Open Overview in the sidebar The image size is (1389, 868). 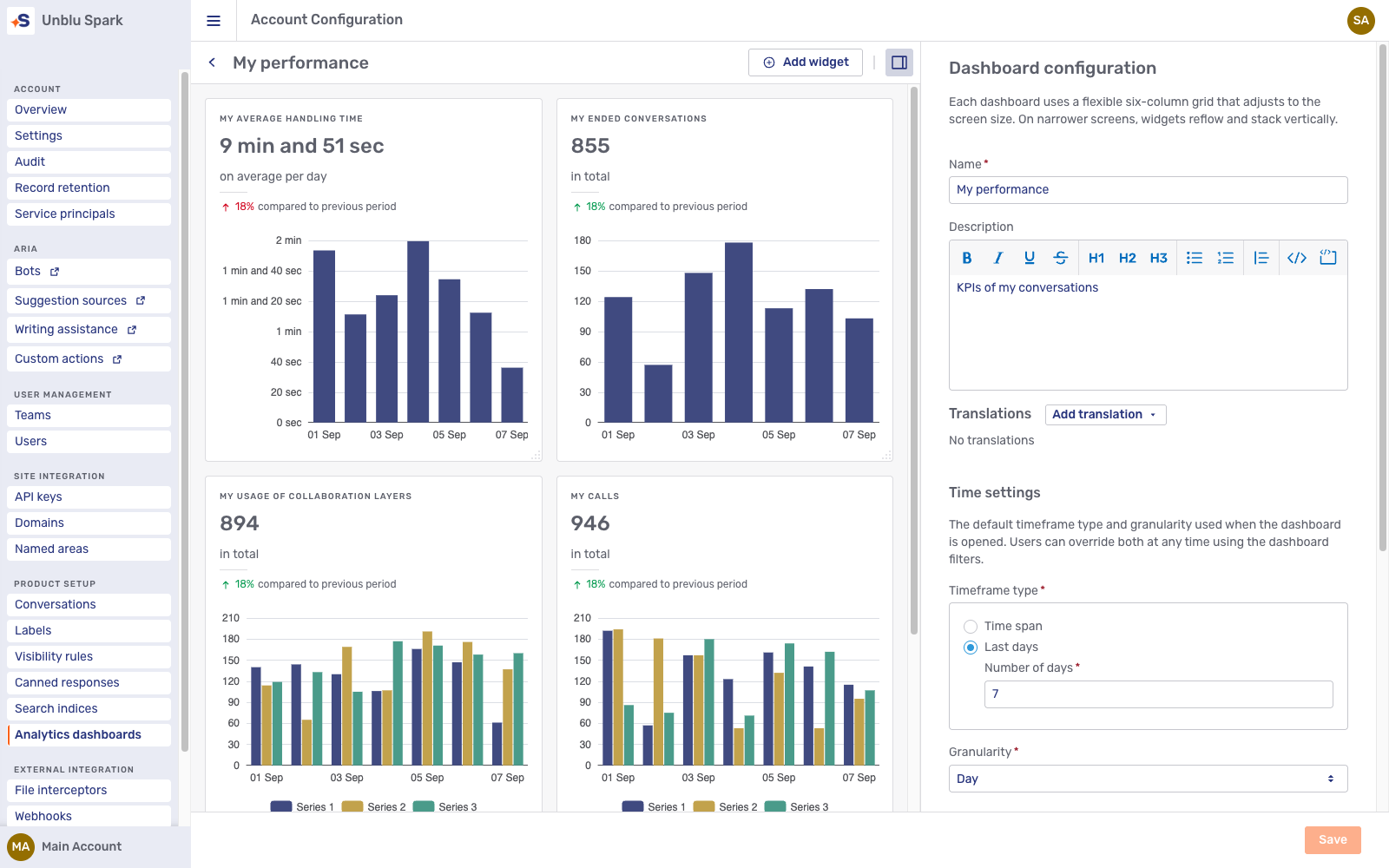point(89,110)
